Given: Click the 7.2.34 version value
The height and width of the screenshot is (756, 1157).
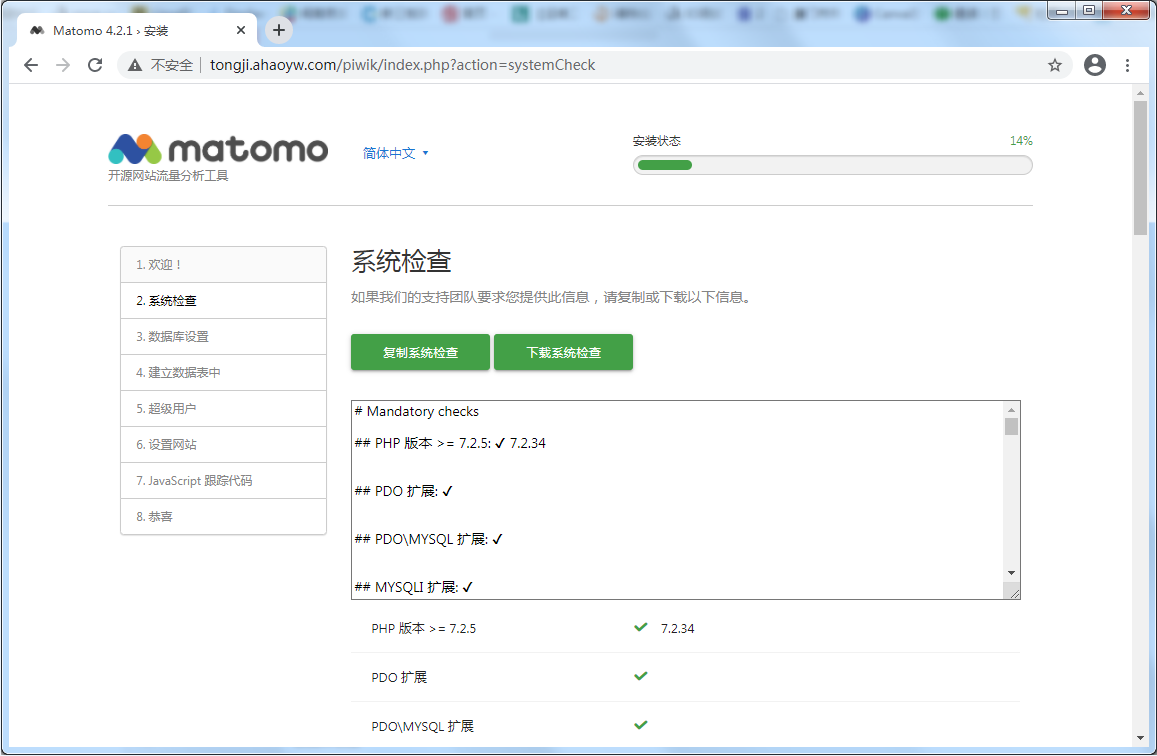Looking at the screenshot, I should tap(677, 628).
